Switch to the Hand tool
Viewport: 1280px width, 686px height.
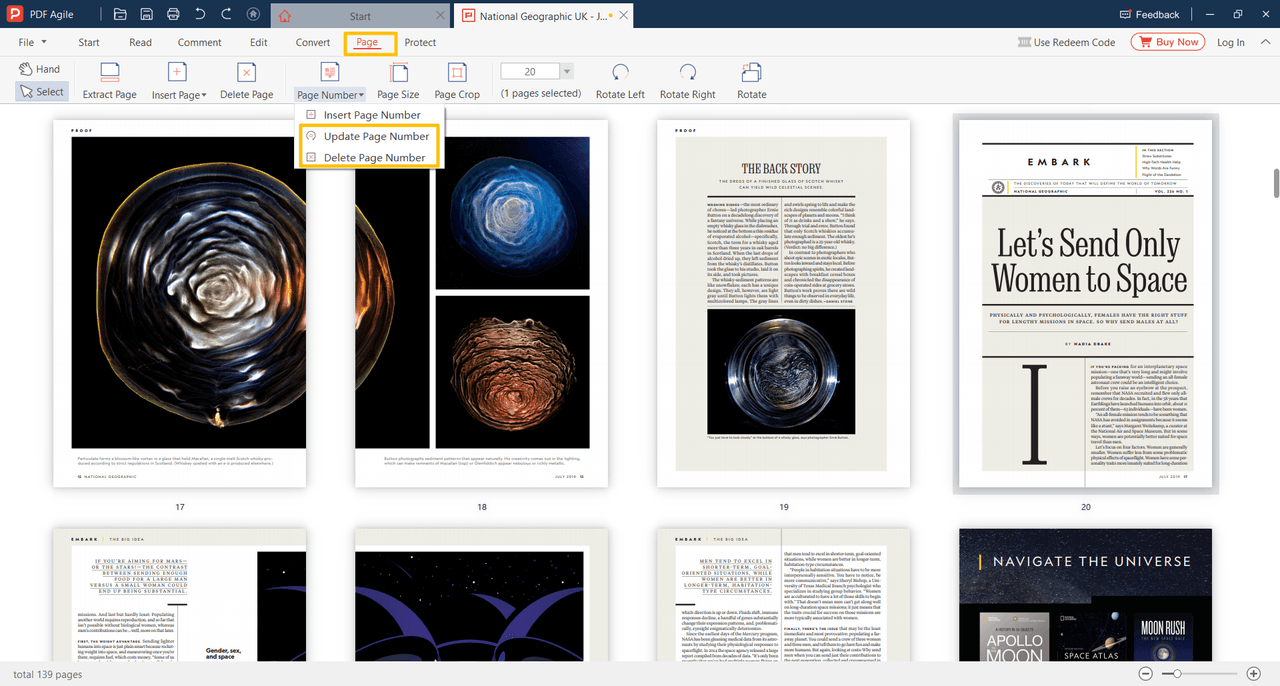pyautogui.click(x=40, y=69)
